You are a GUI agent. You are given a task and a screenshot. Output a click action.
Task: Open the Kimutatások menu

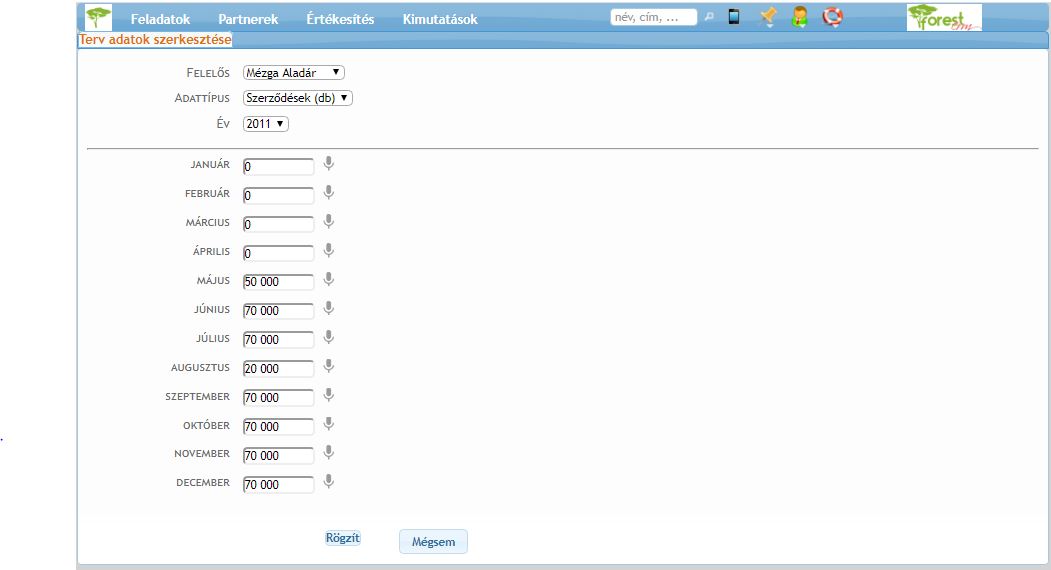pos(440,19)
